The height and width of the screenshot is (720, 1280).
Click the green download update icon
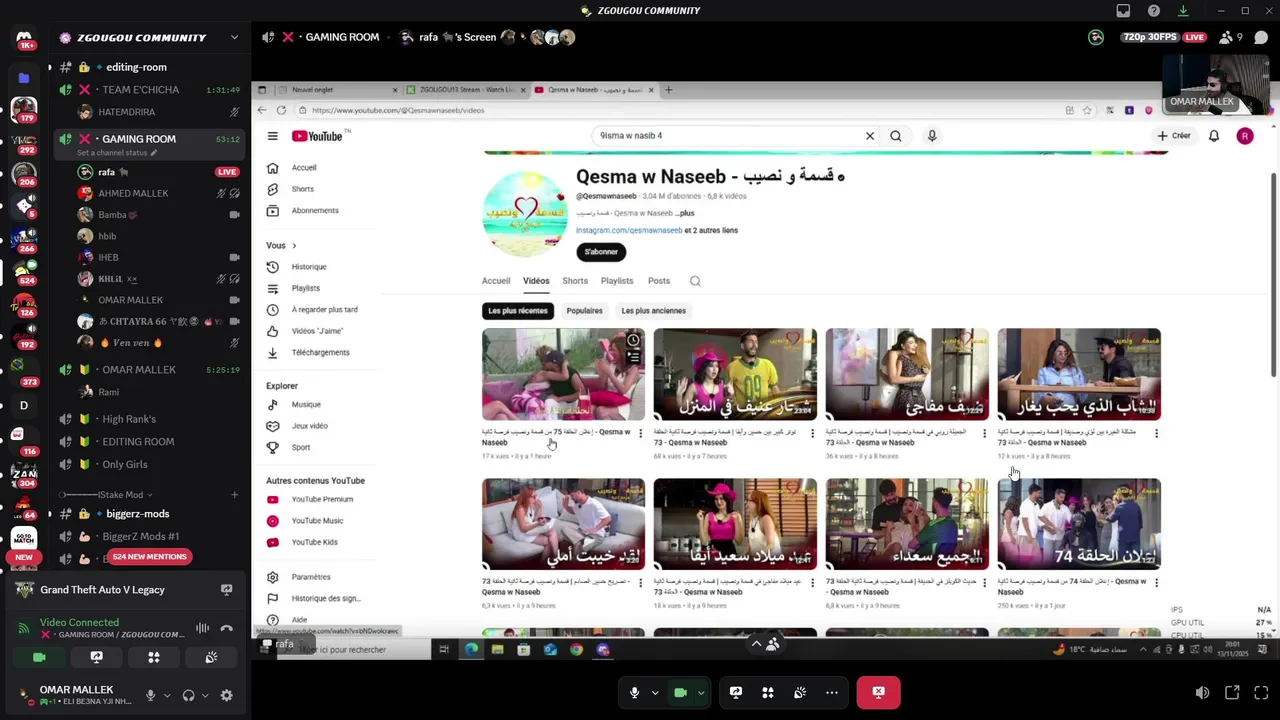(x=1183, y=11)
